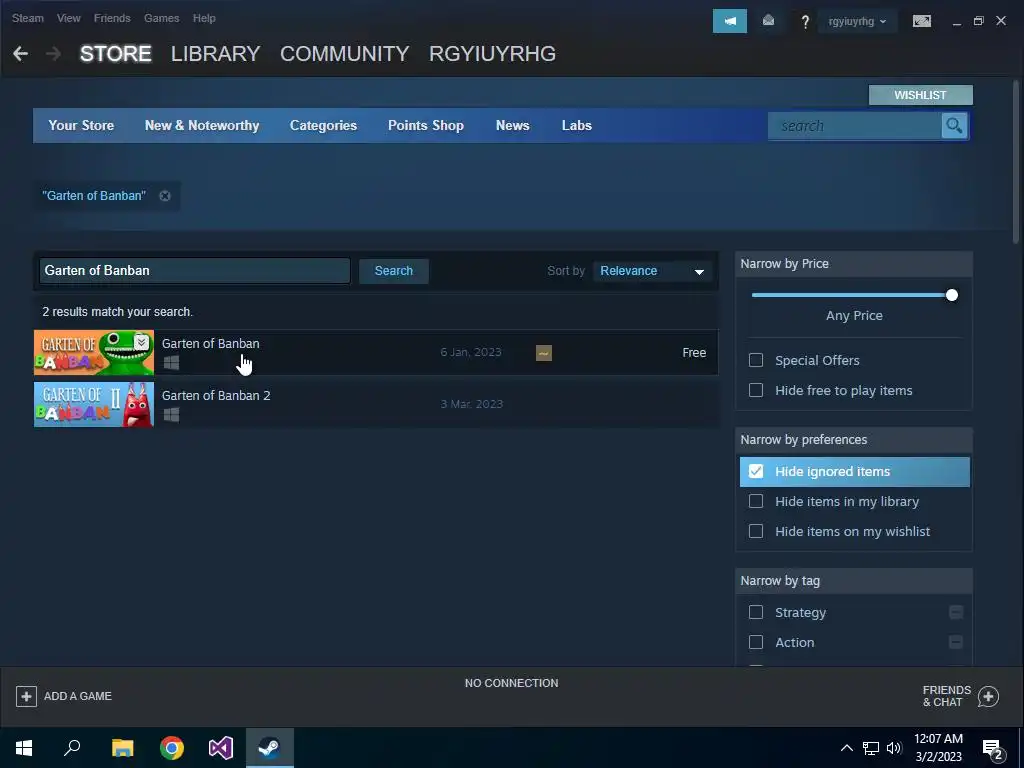This screenshot has width=1024, height=768.
Task: Check Hide items on my wishlist
Action: 756,531
